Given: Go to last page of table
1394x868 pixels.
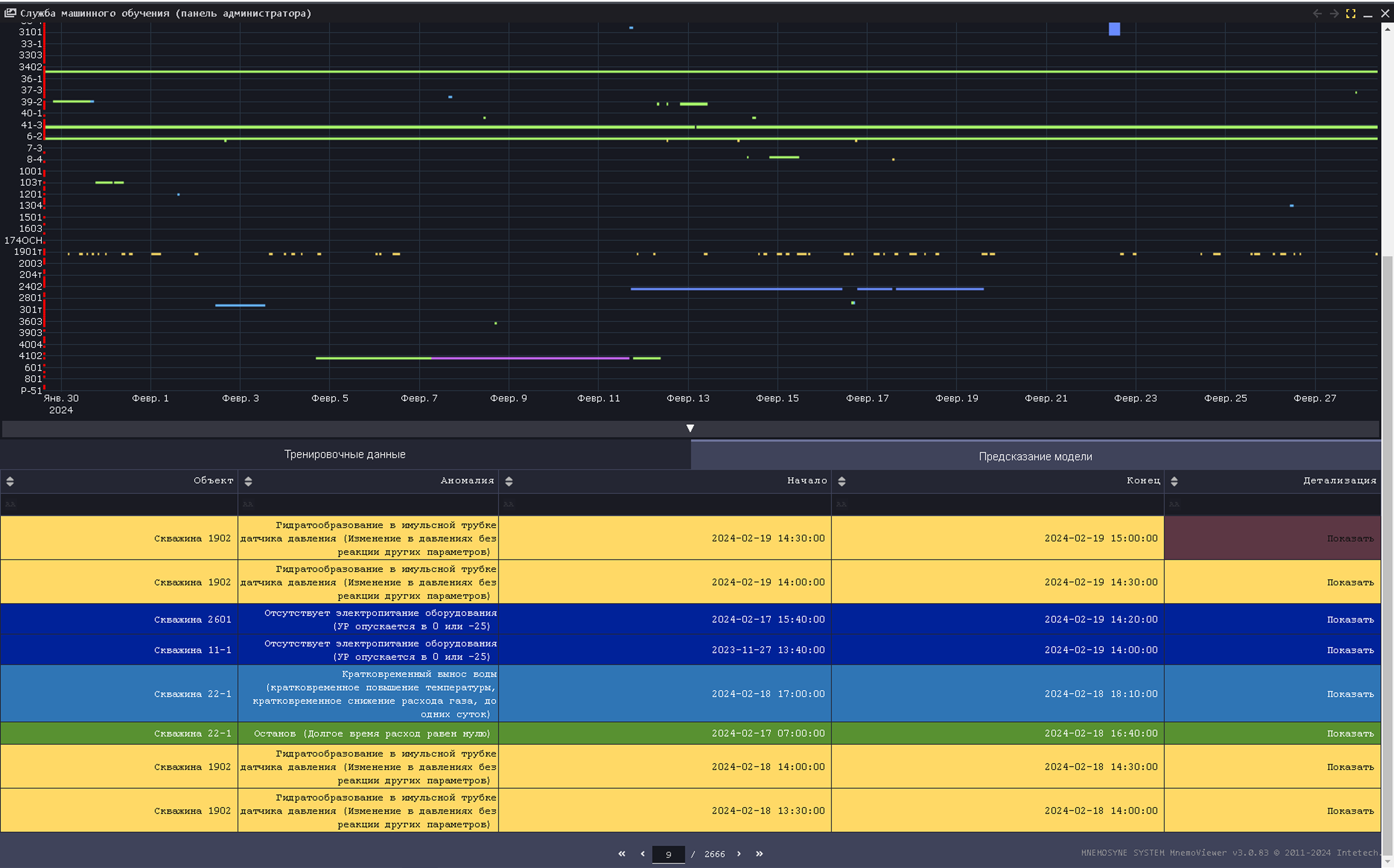Looking at the screenshot, I should coord(759,854).
